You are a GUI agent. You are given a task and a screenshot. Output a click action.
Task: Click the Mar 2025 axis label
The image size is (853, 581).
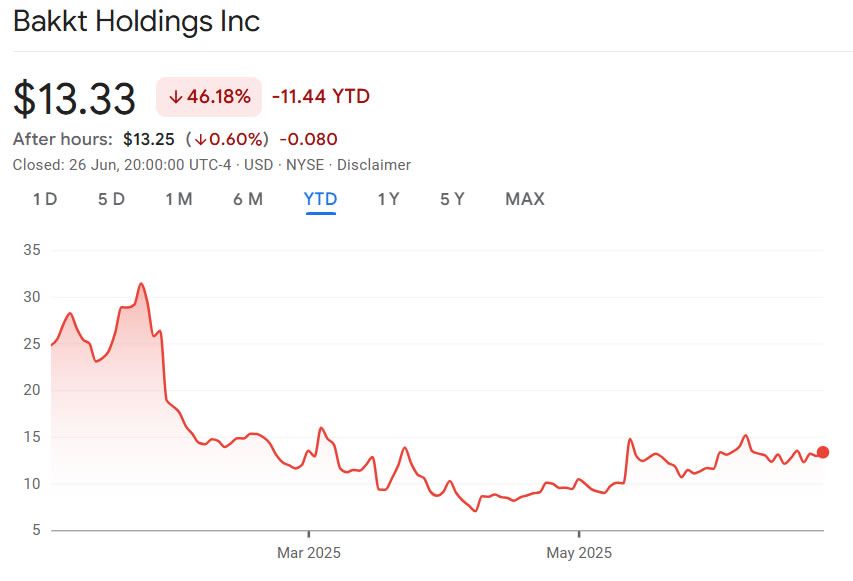[x=309, y=552]
